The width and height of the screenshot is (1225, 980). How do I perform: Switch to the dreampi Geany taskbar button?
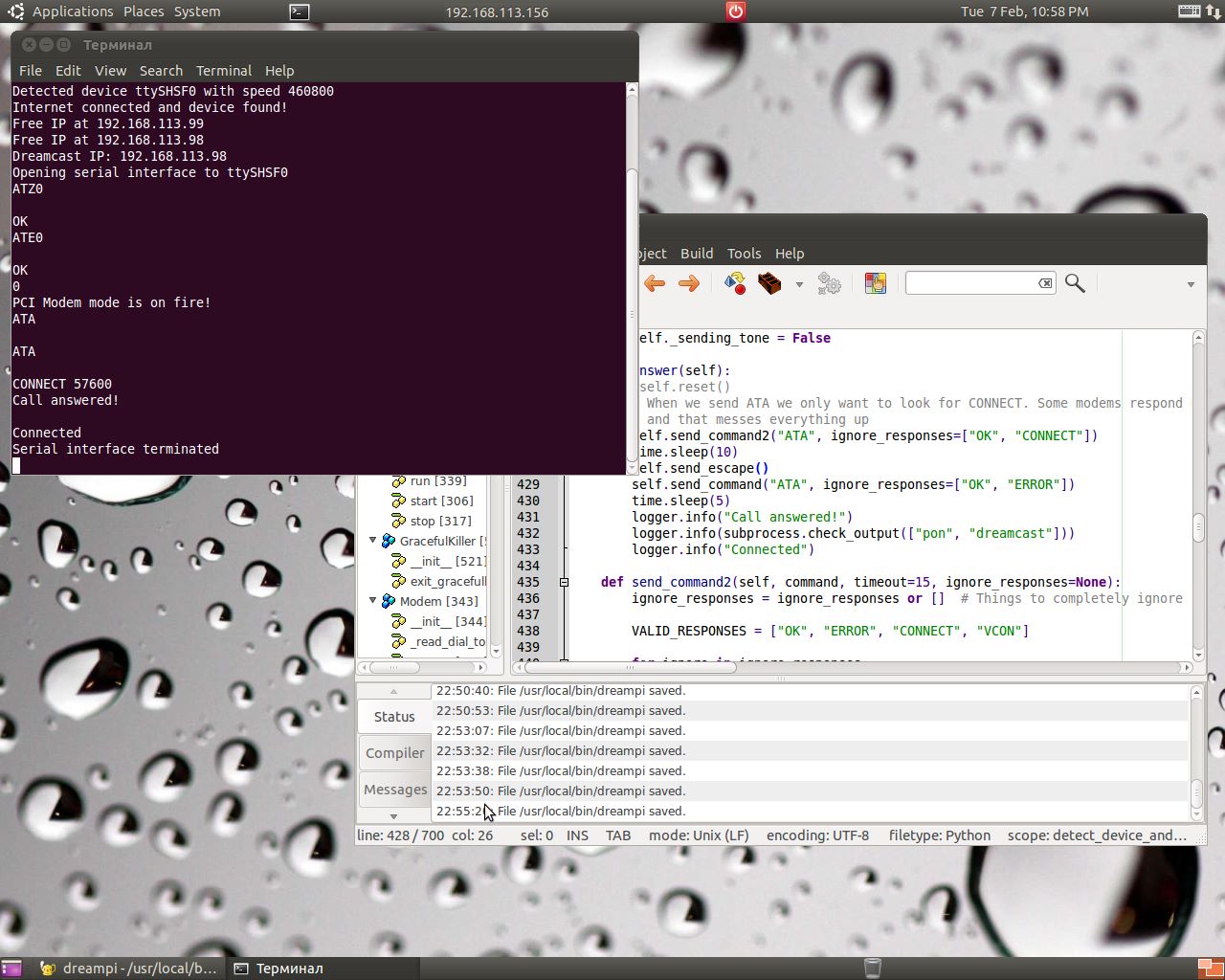click(x=128, y=969)
